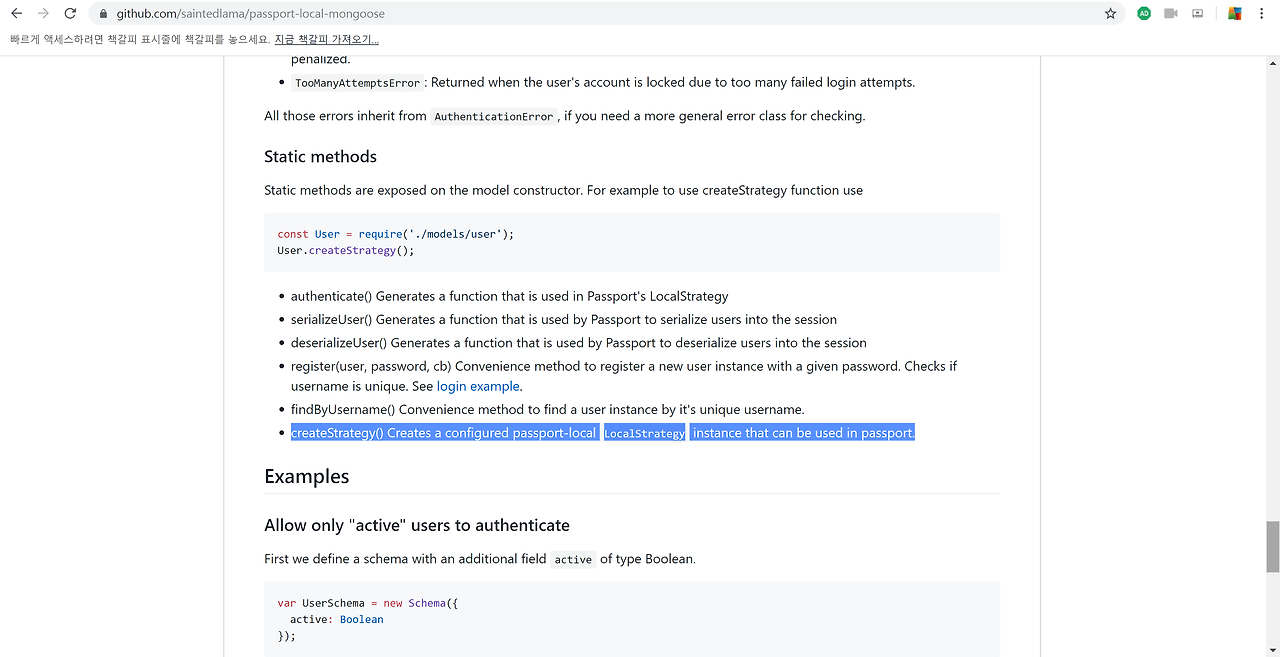The height and width of the screenshot is (657, 1280).
Task: Open the "login example" link
Action: 478,386
